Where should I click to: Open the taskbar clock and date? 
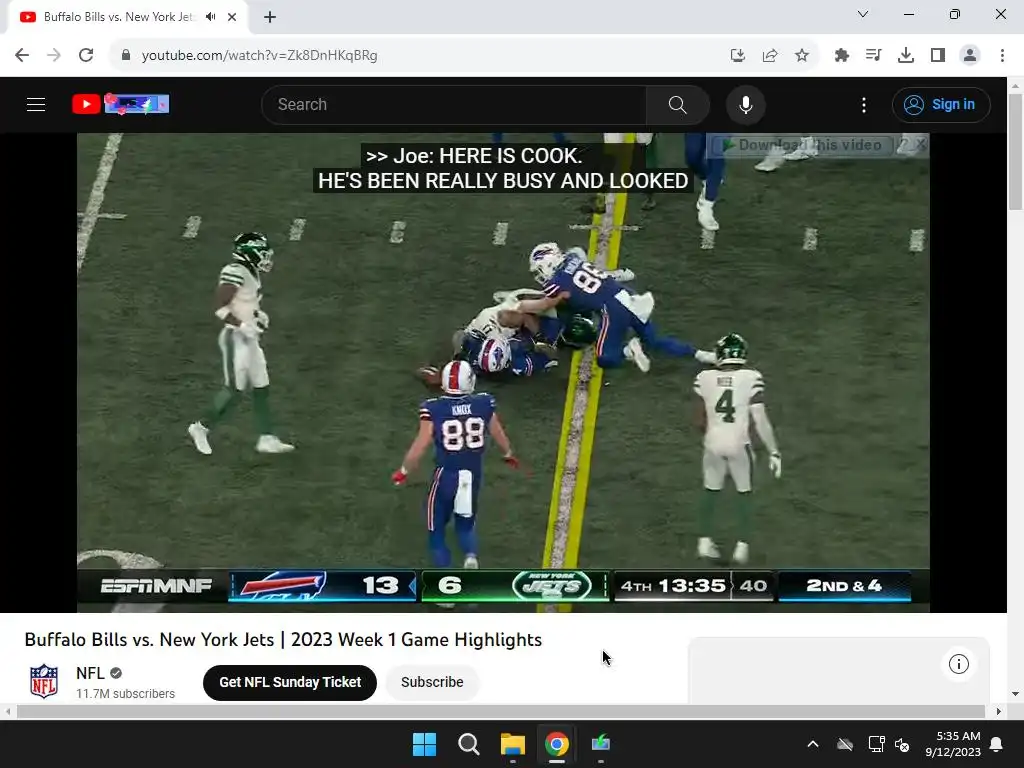point(953,744)
